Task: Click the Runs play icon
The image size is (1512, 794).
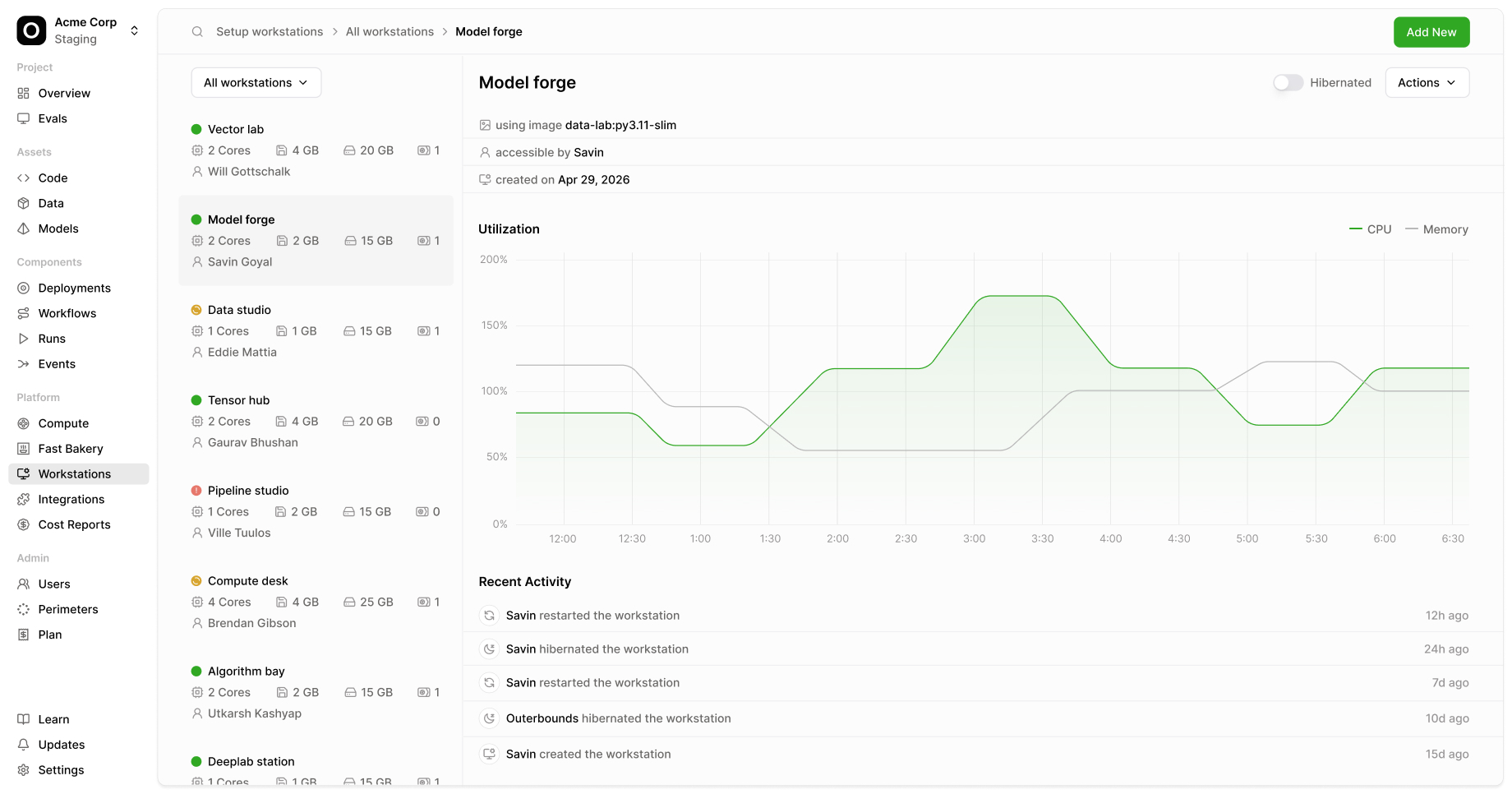Action: click(x=23, y=339)
